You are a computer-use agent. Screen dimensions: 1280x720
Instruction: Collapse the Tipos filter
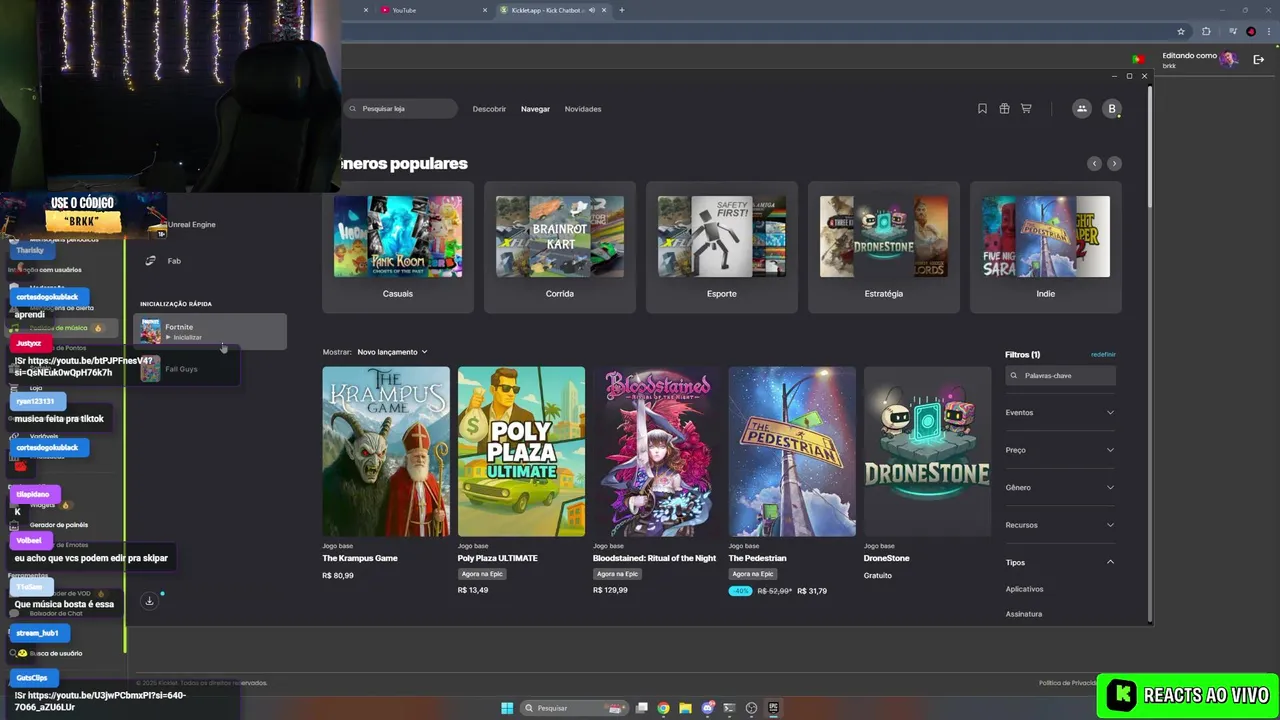(1060, 562)
